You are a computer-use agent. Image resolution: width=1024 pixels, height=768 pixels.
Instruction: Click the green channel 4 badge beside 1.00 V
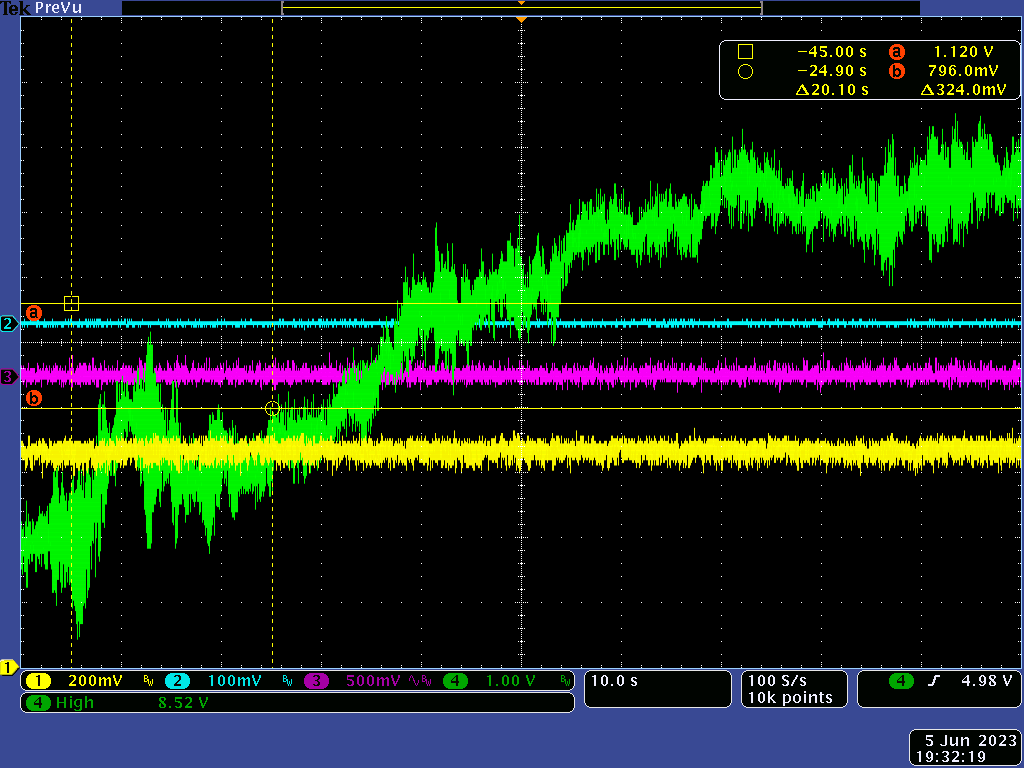click(454, 681)
